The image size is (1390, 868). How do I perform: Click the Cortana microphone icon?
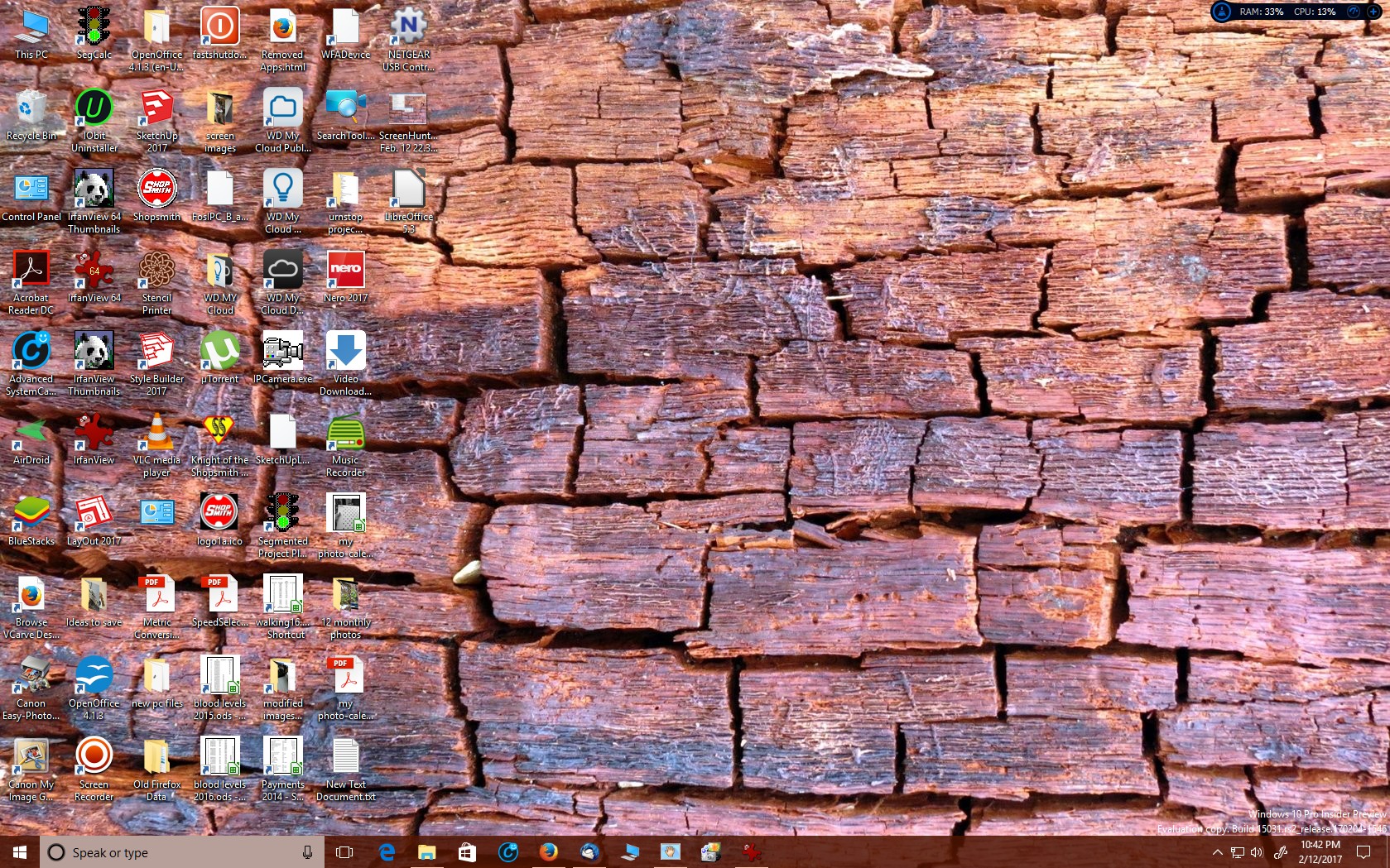(307, 852)
